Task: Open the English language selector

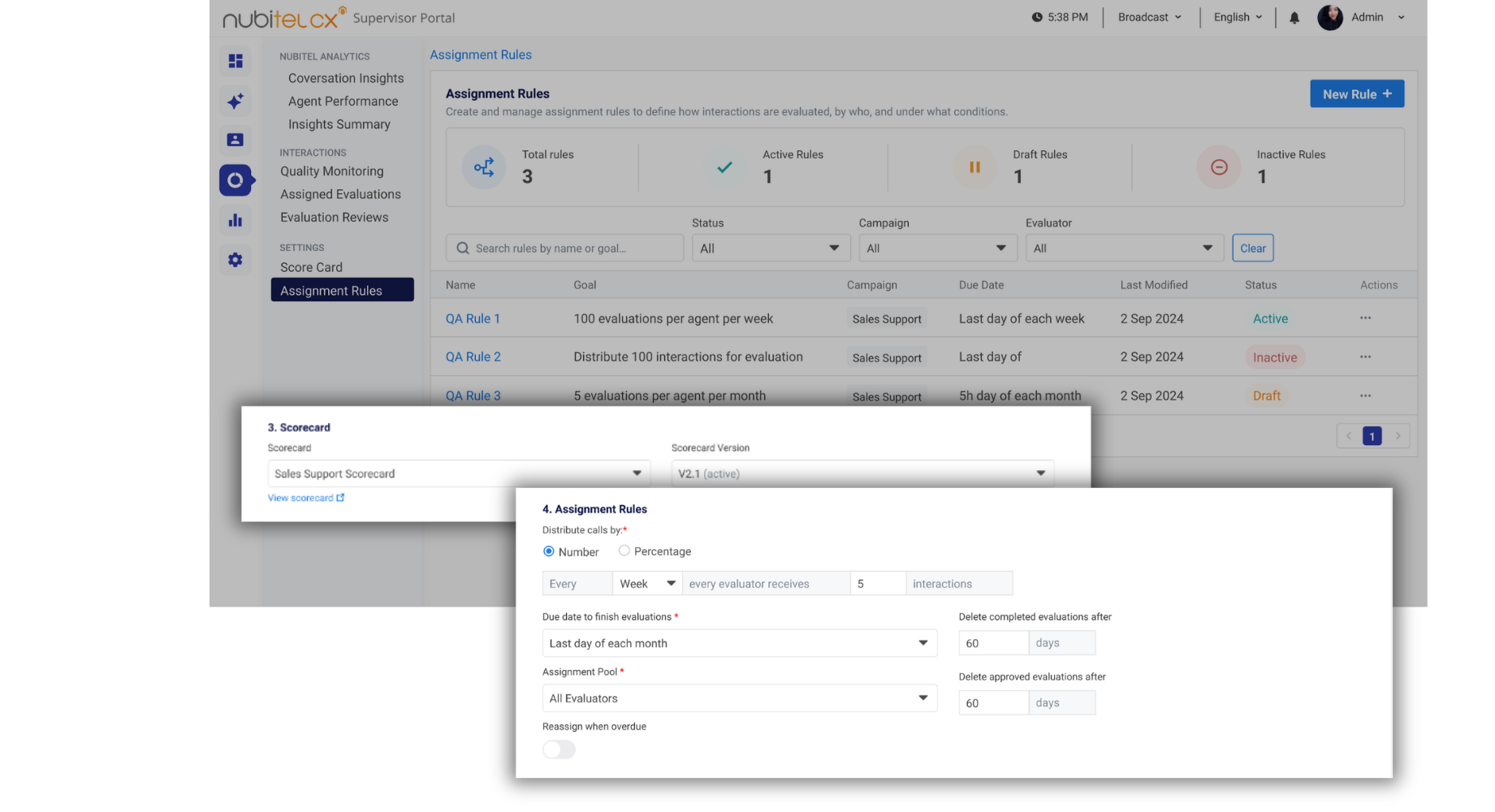Action: [x=1238, y=17]
